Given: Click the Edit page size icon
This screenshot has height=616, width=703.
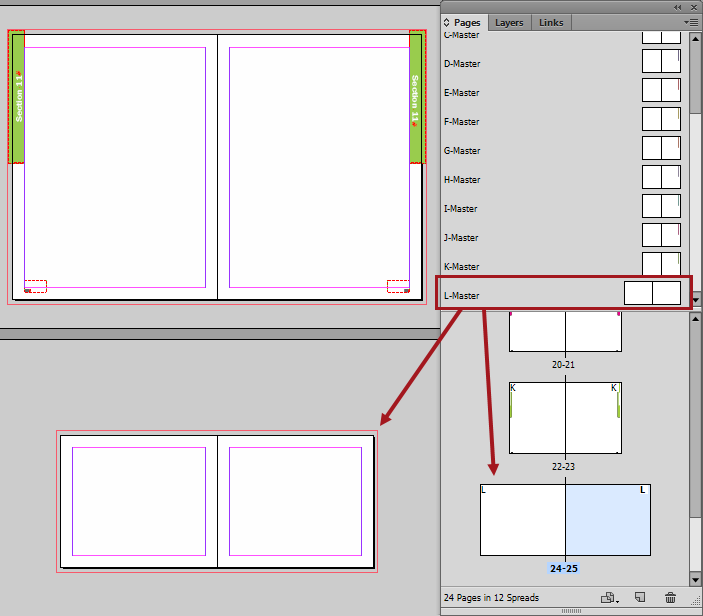Looking at the screenshot, I should point(609,598).
